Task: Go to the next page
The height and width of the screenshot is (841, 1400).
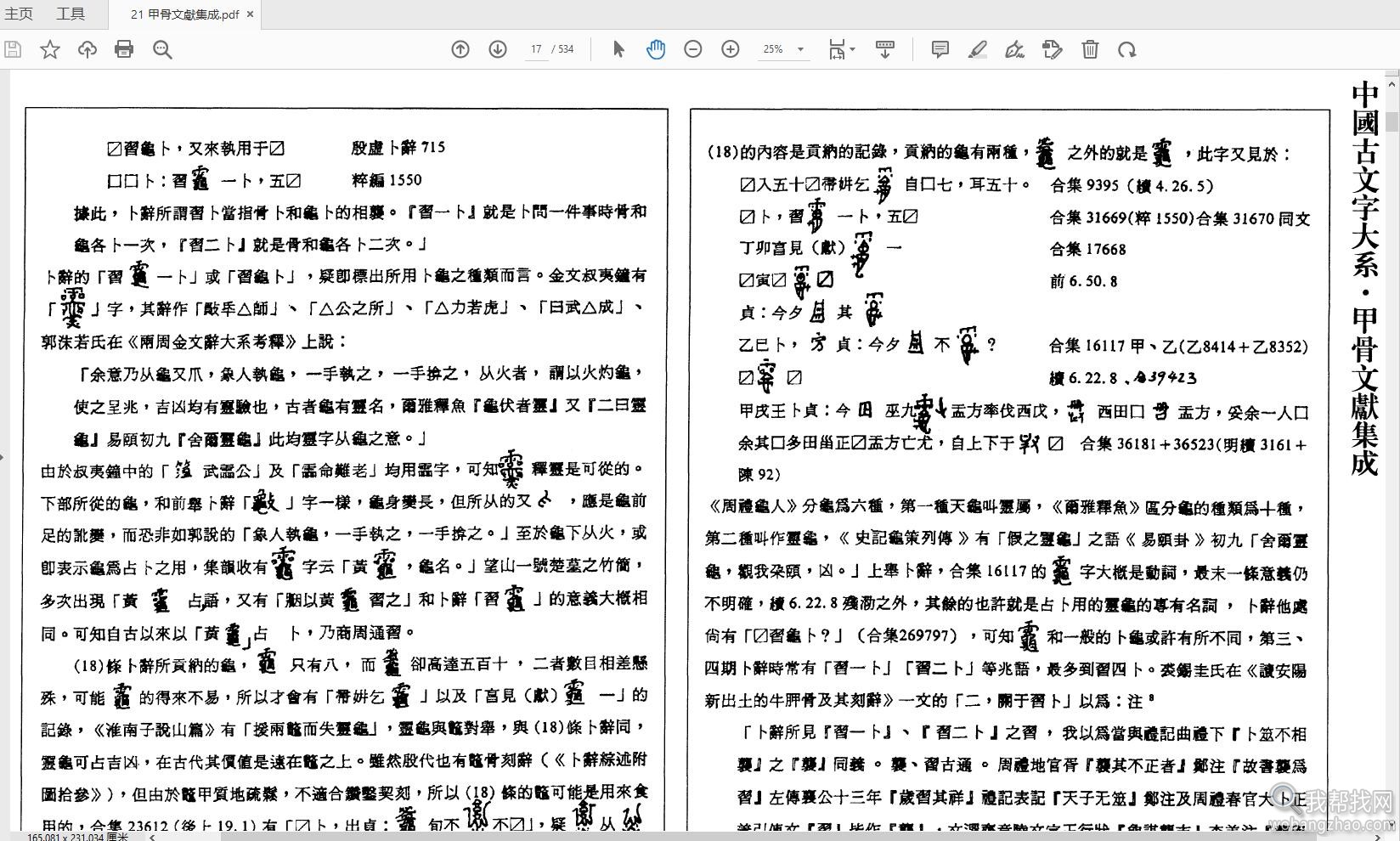Action: click(498, 49)
